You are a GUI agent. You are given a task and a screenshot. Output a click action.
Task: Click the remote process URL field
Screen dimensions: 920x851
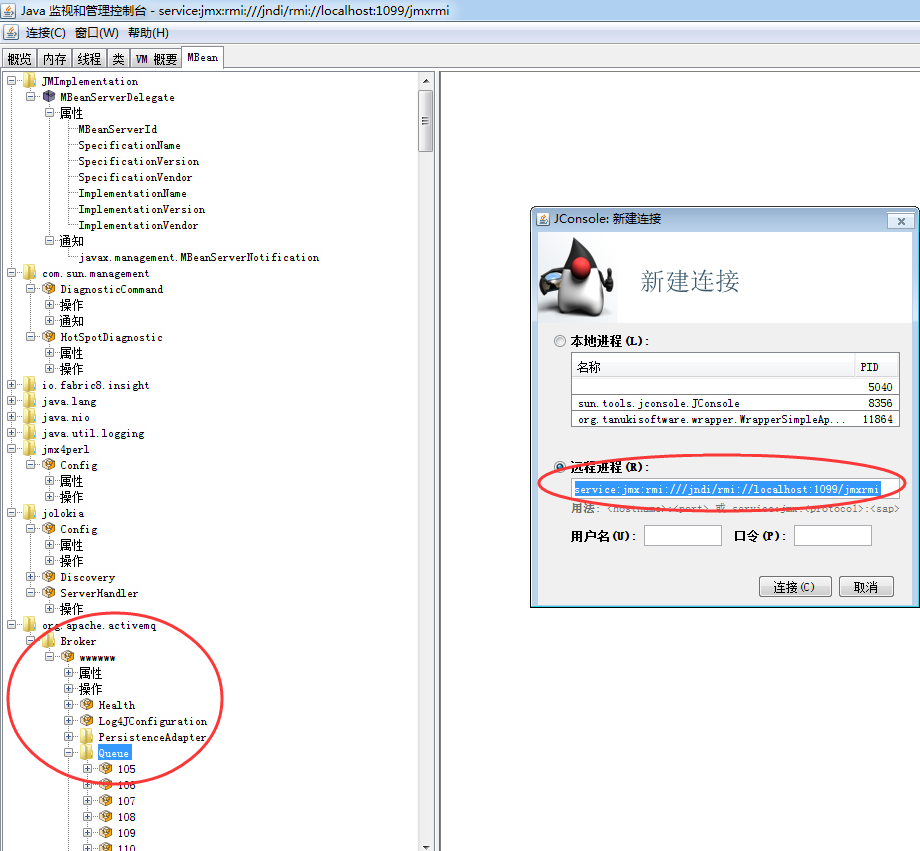click(x=735, y=488)
